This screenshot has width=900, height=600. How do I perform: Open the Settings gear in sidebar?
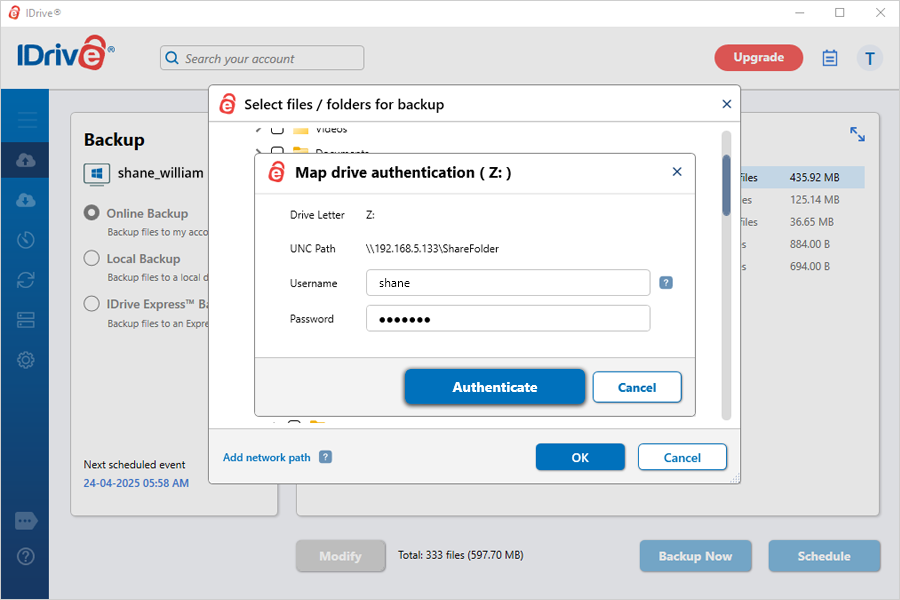[x=27, y=360]
